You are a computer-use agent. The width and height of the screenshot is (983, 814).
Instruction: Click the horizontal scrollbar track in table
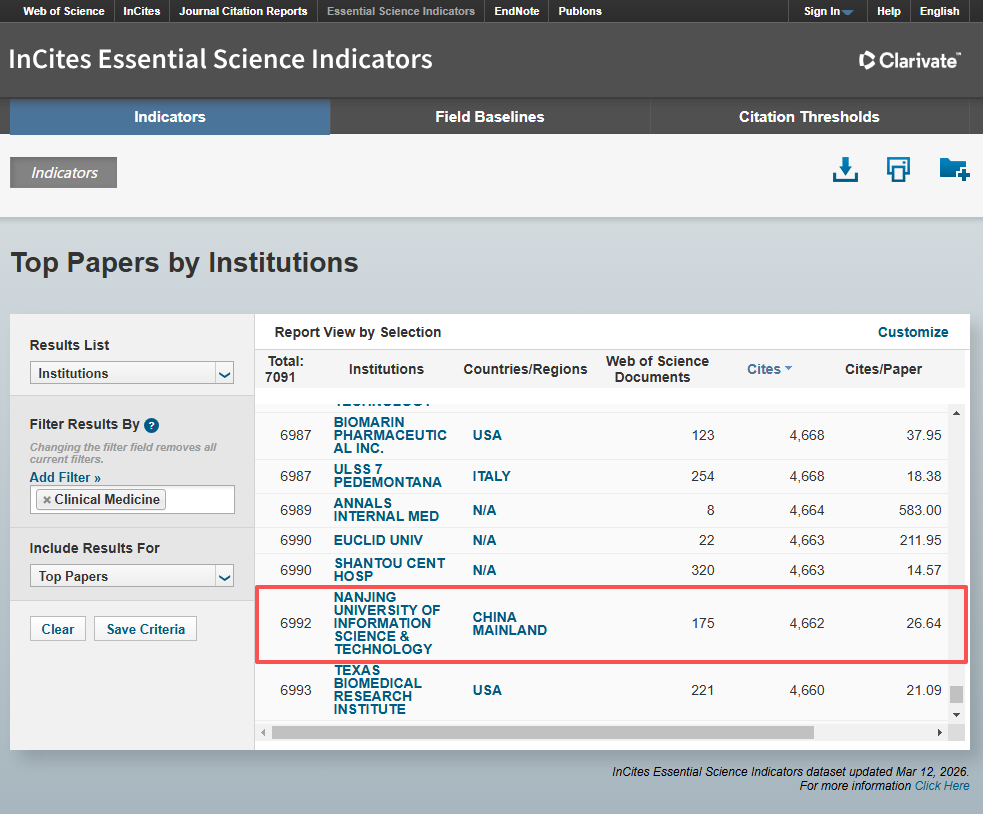pos(870,733)
